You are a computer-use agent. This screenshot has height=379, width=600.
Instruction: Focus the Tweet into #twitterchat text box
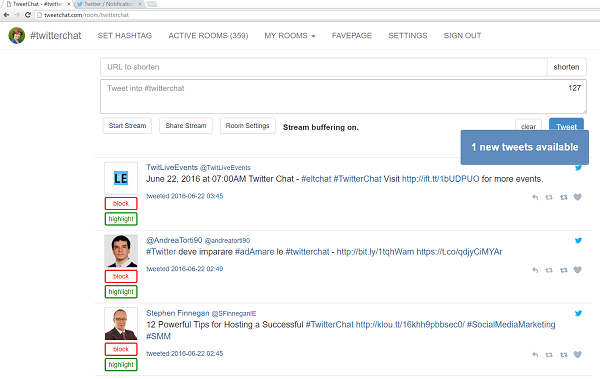[x=343, y=96]
